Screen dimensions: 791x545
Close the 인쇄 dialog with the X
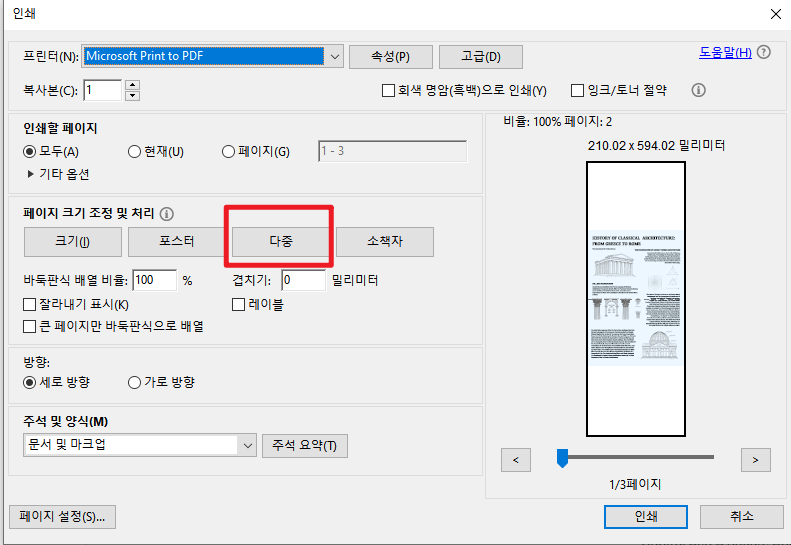[776, 14]
